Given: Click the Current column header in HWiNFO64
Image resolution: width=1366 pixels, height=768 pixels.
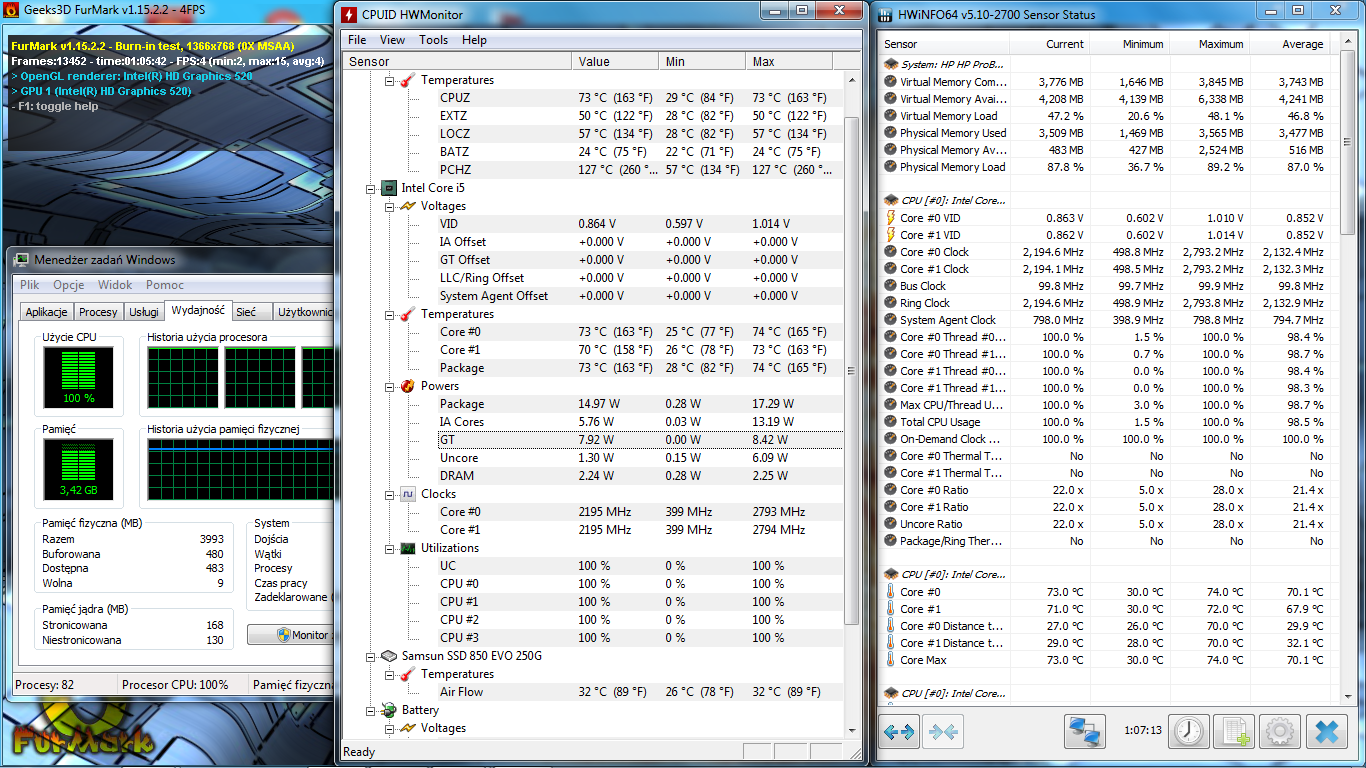Looking at the screenshot, I should tap(1050, 44).
